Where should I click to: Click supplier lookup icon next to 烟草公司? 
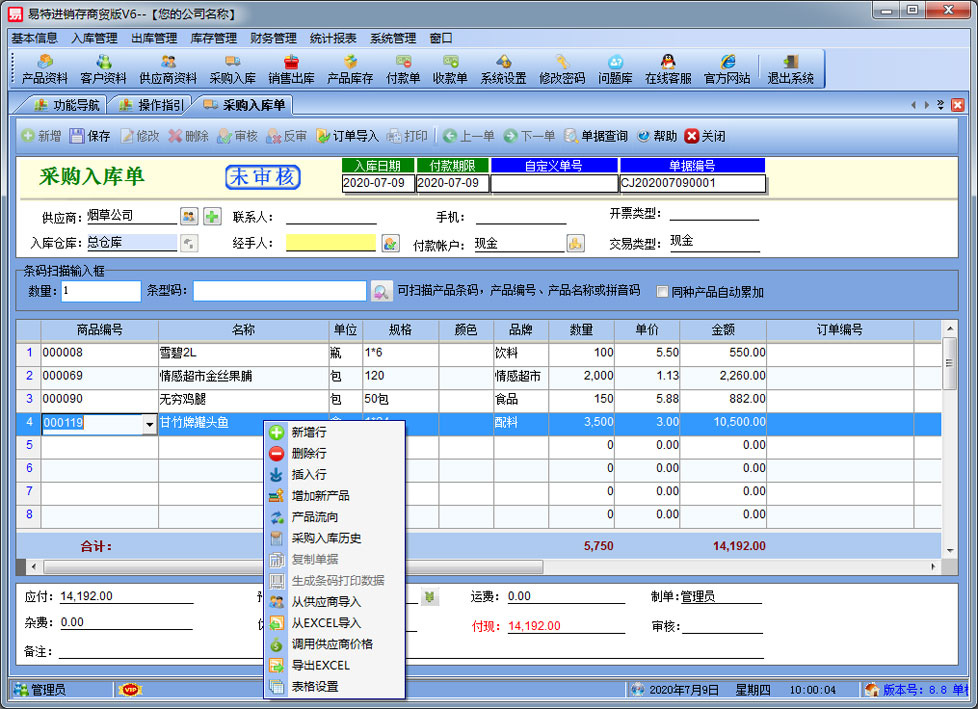(x=189, y=216)
